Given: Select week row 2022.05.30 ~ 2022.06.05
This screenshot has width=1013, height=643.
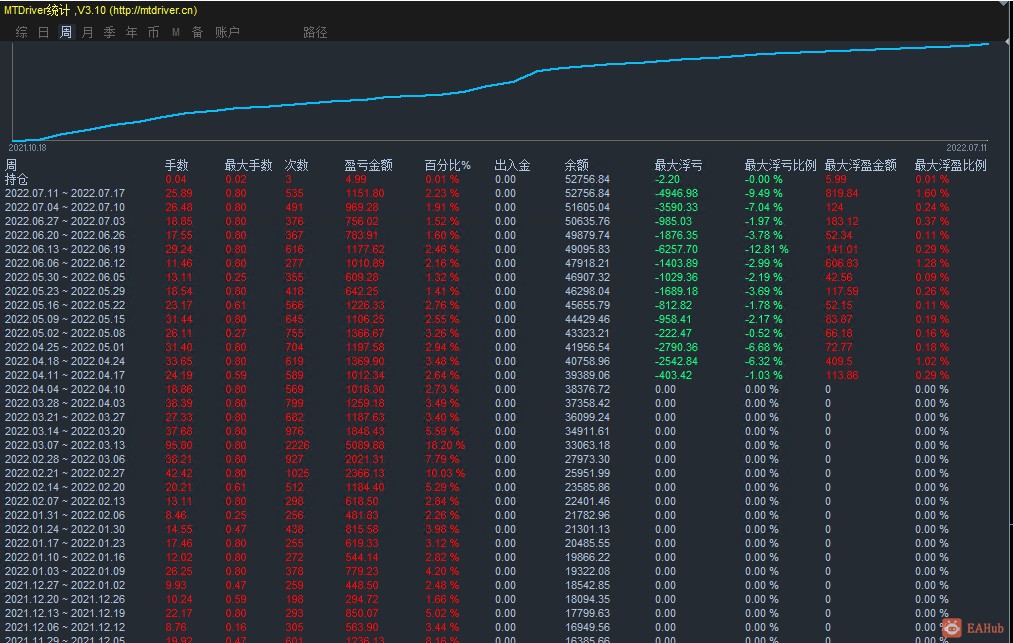Looking at the screenshot, I should [x=65, y=277].
